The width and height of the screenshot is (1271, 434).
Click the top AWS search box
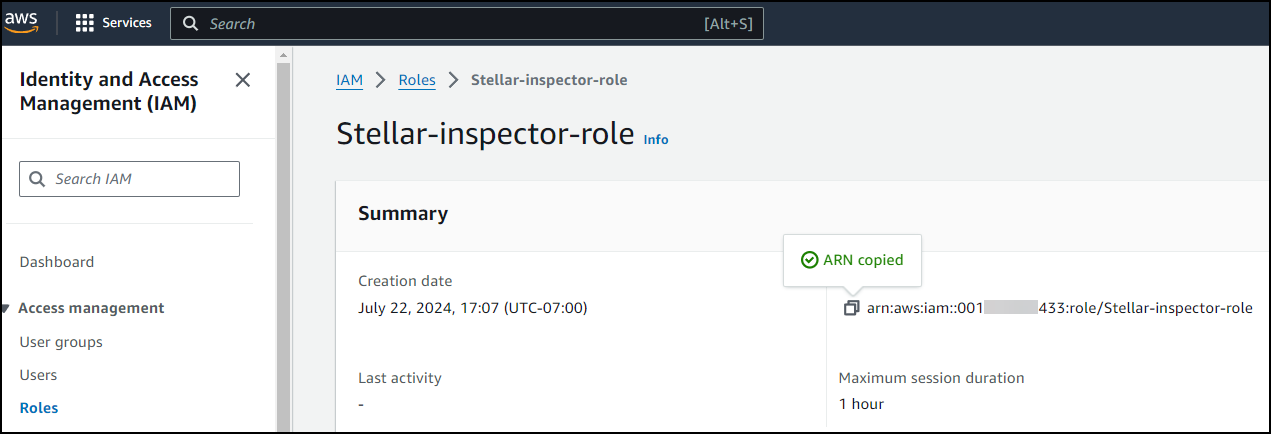[450, 24]
